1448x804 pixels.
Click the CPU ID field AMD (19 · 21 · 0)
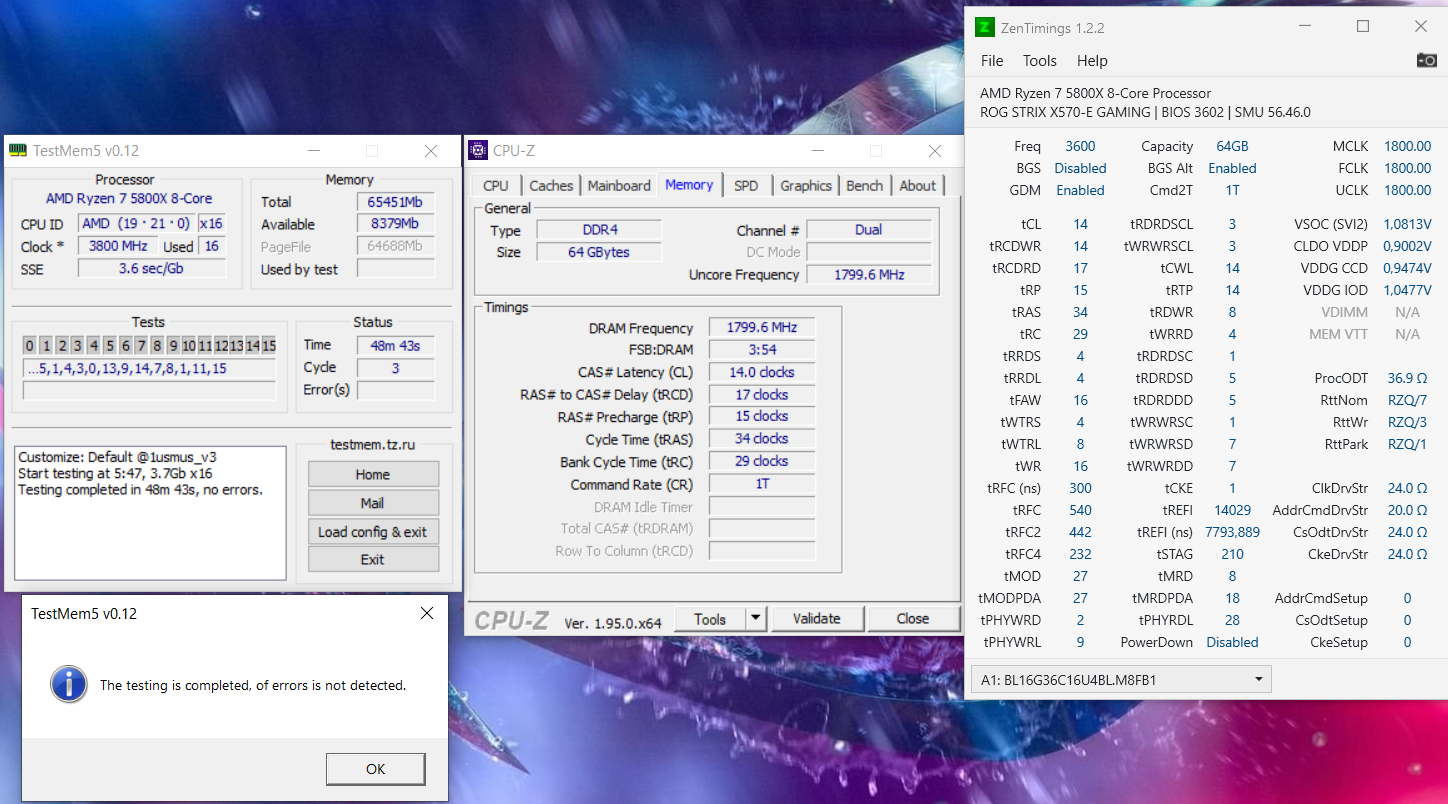[x=136, y=224]
